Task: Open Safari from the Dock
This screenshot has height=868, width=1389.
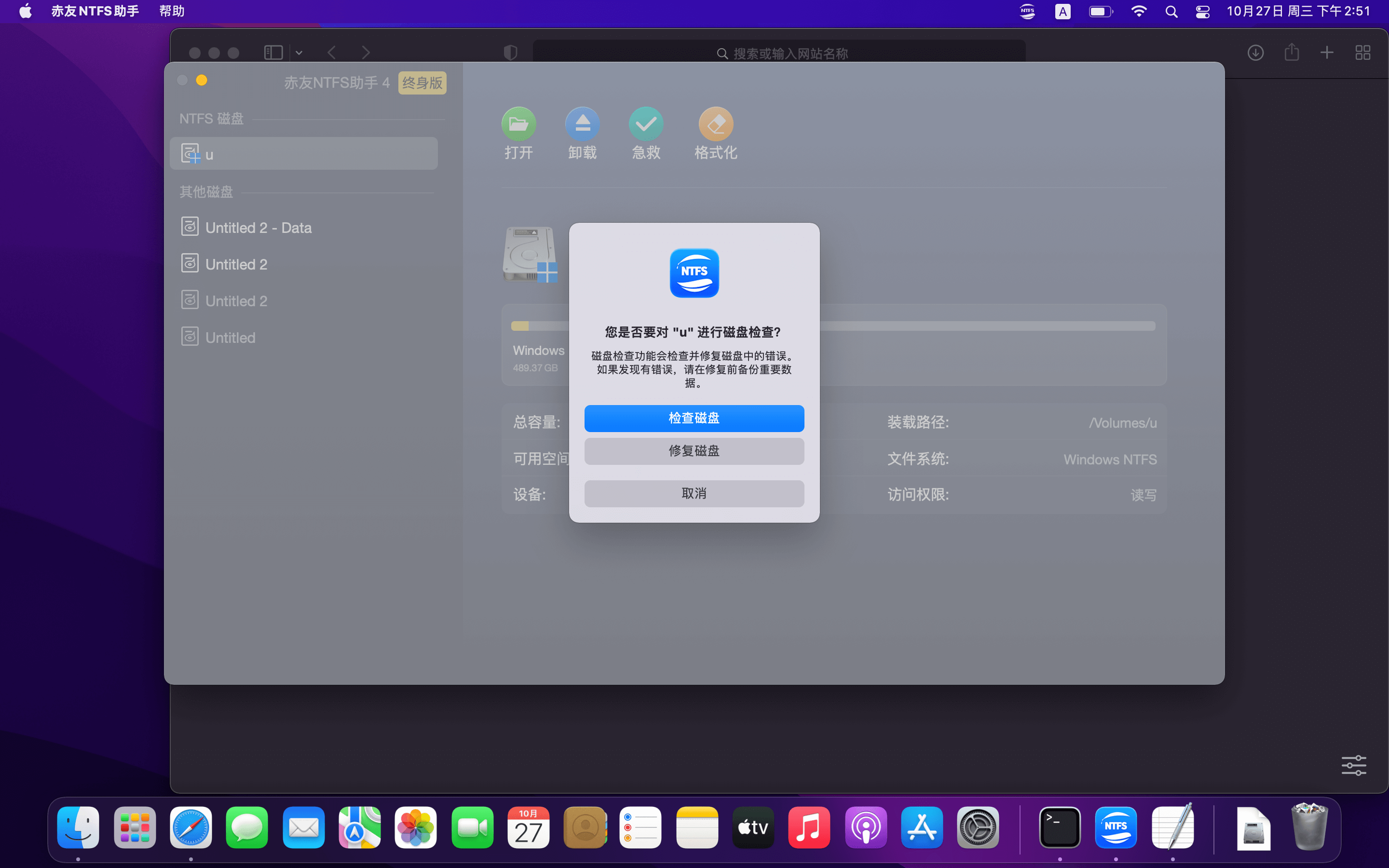Action: pyautogui.click(x=191, y=827)
